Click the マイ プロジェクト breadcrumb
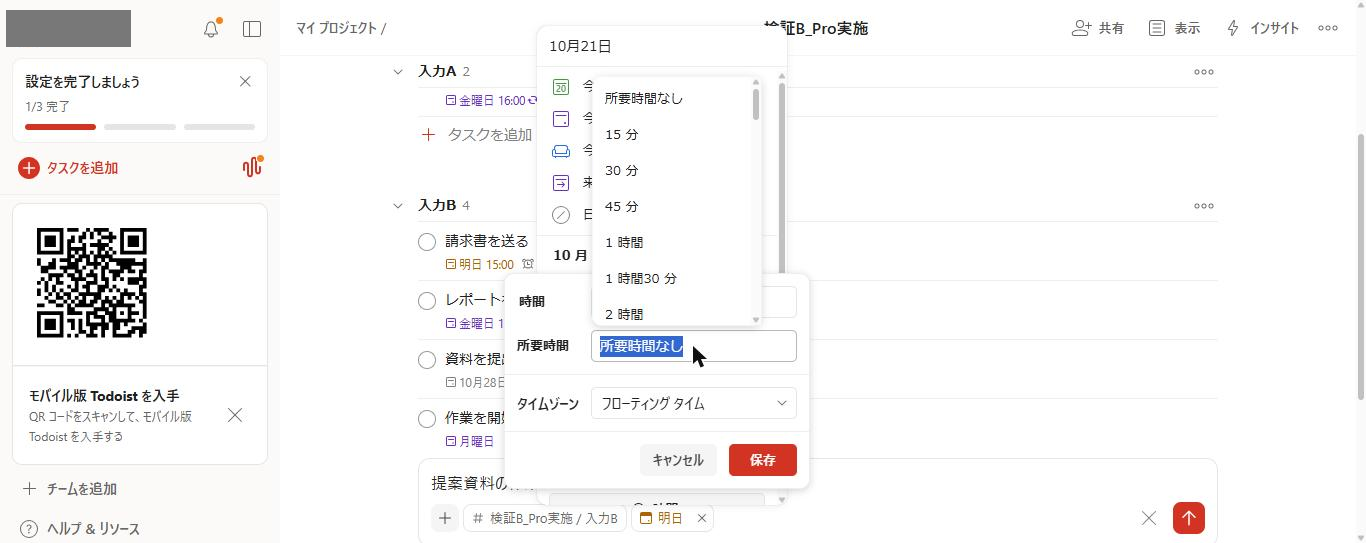The height and width of the screenshot is (543, 1366). [x=336, y=28]
